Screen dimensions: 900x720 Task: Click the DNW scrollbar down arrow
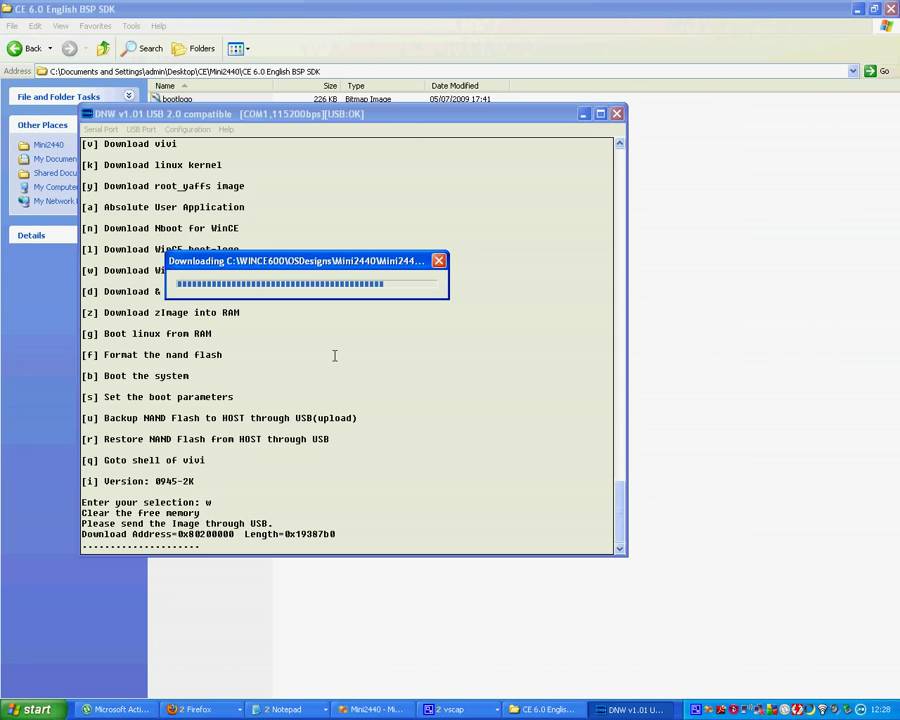tap(620, 548)
